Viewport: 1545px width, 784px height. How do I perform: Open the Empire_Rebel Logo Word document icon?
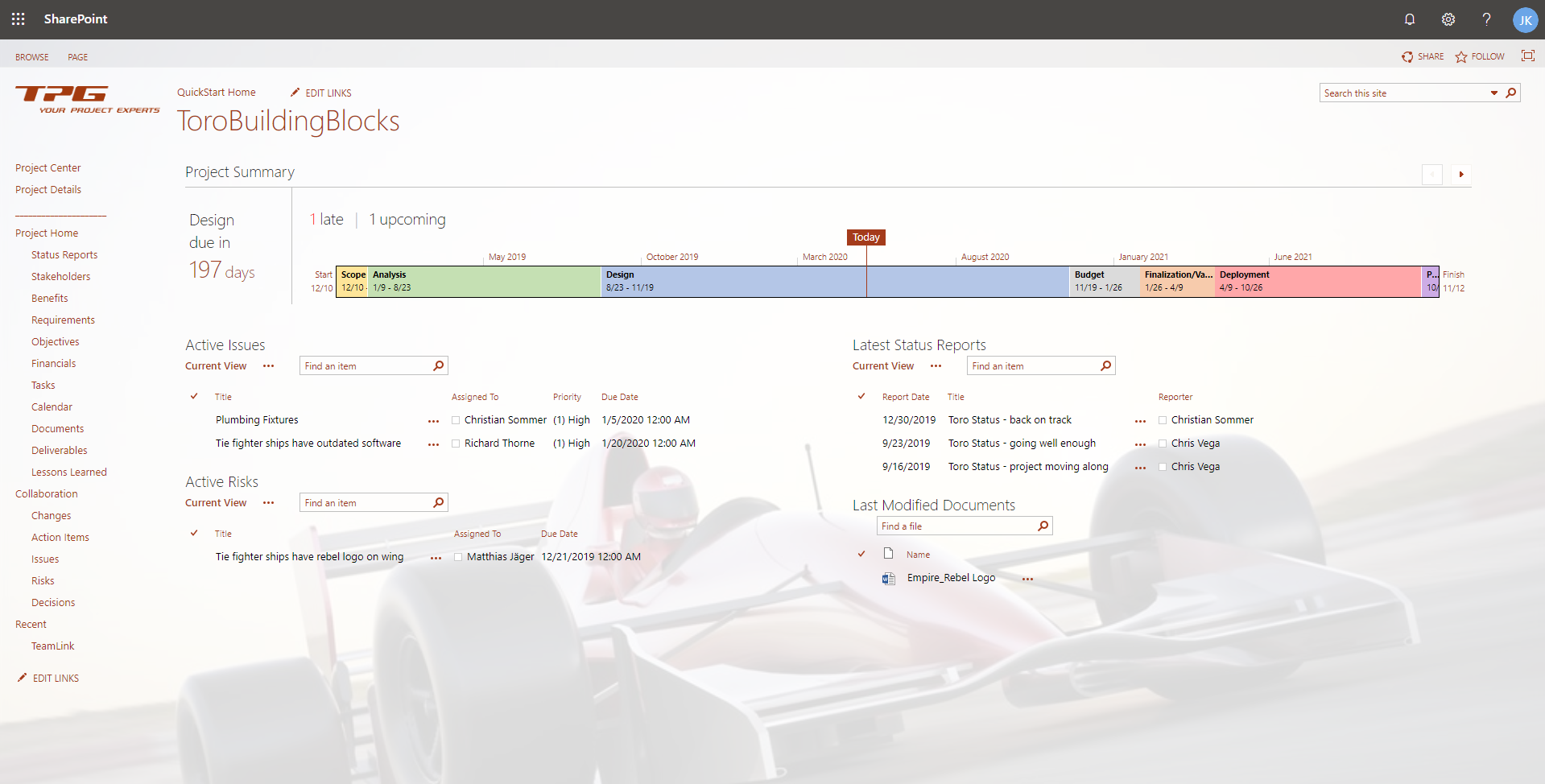pos(888,578)
